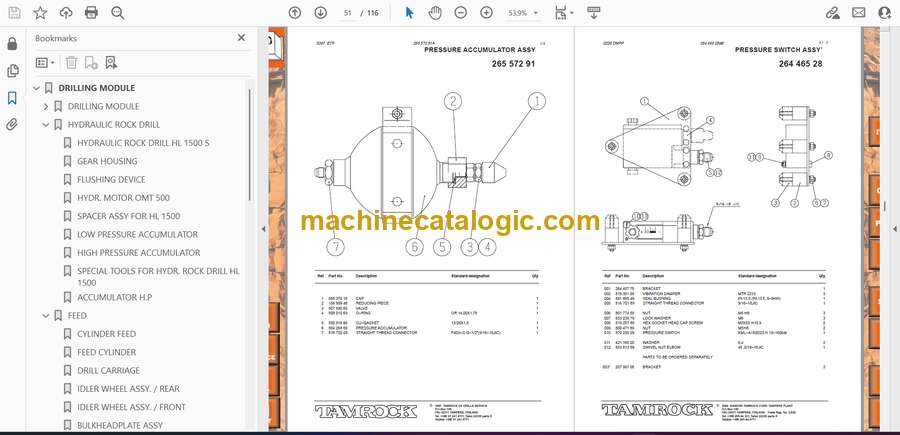Collapse left navigation pane arrow
Screen dimensions: 900x435
263,229
